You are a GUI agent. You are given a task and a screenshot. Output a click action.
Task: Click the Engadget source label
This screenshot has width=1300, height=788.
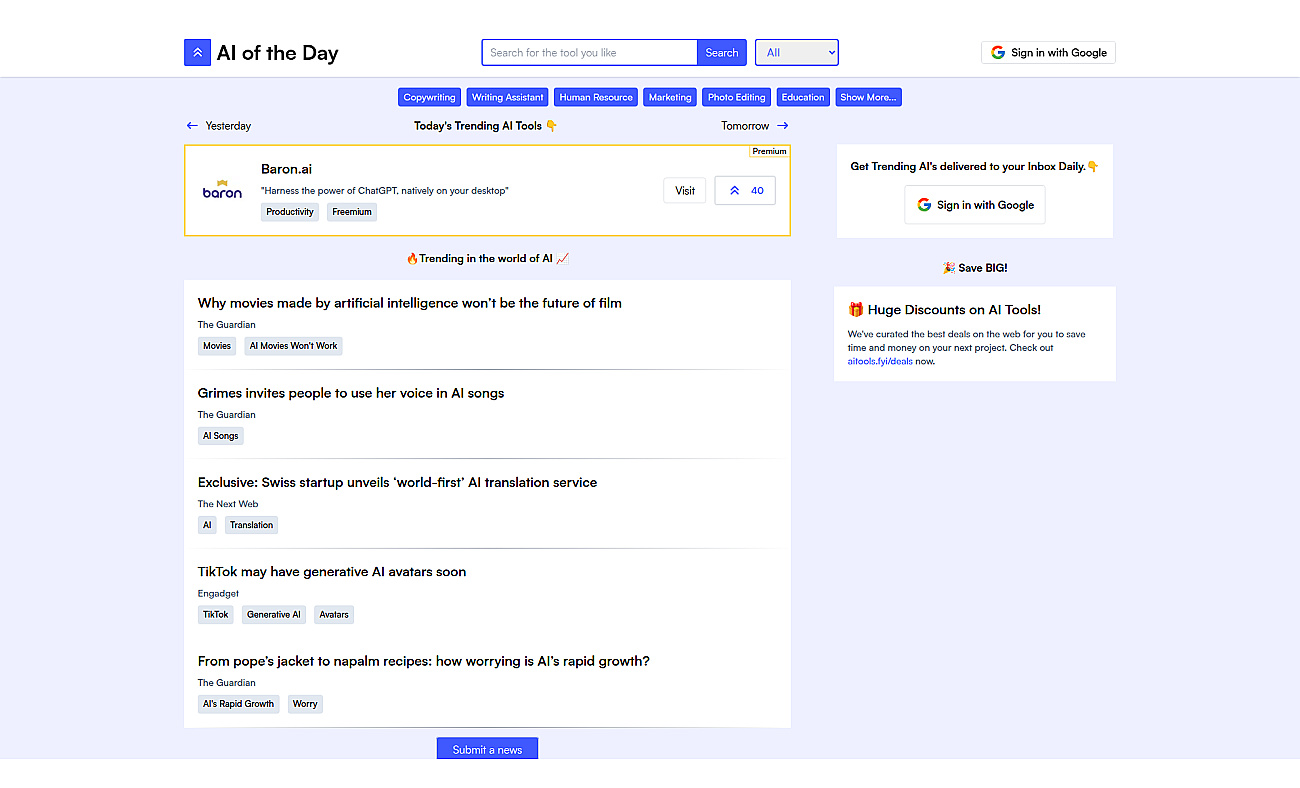(x=218, y=594)
